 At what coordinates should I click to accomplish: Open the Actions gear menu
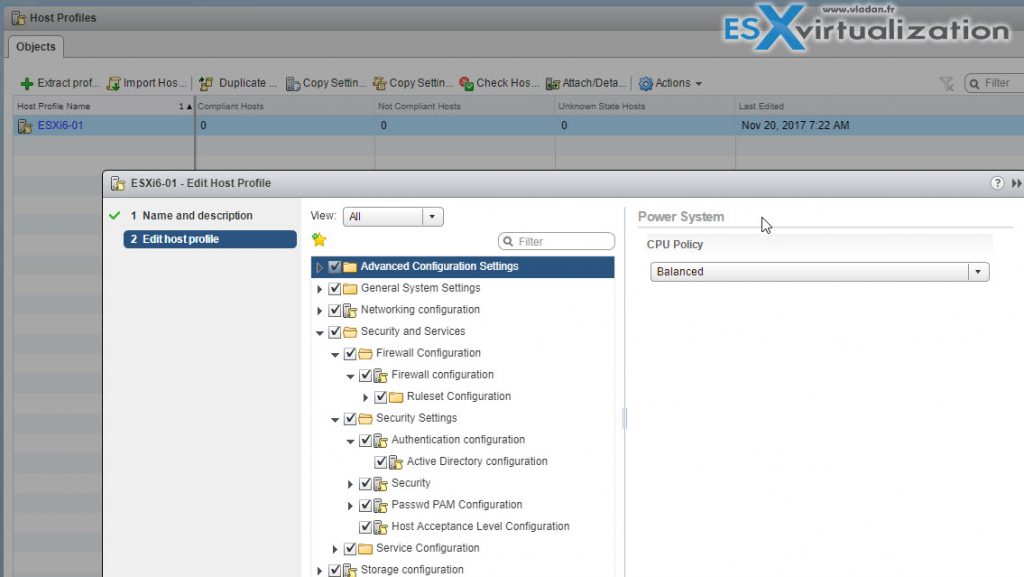click(666, 83)
